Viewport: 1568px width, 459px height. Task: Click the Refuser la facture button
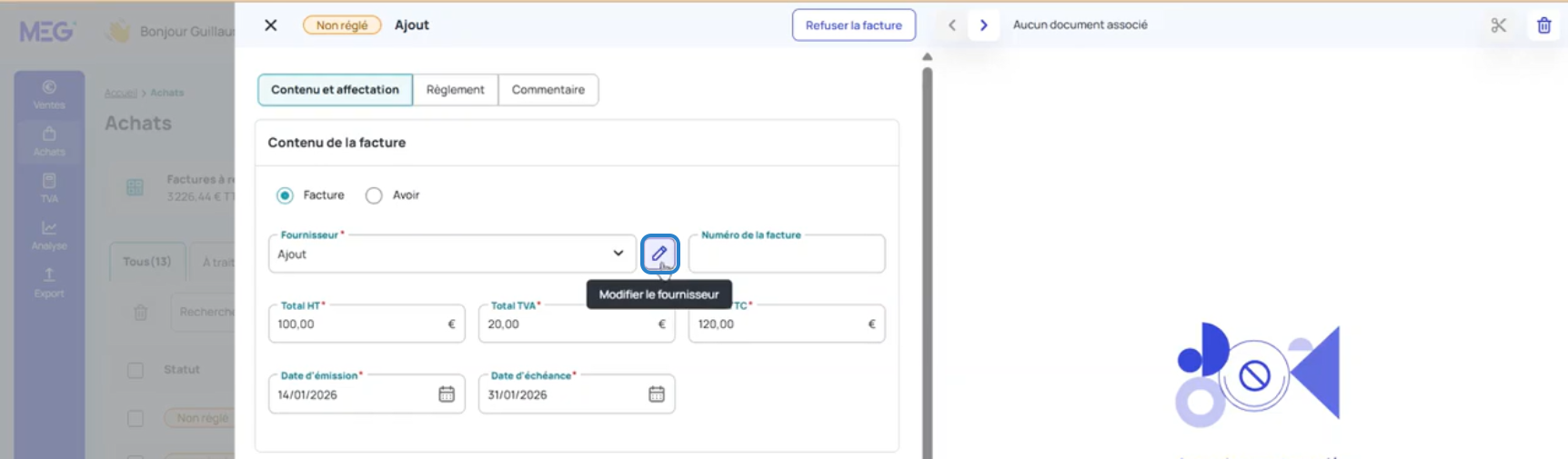(854, 25)
